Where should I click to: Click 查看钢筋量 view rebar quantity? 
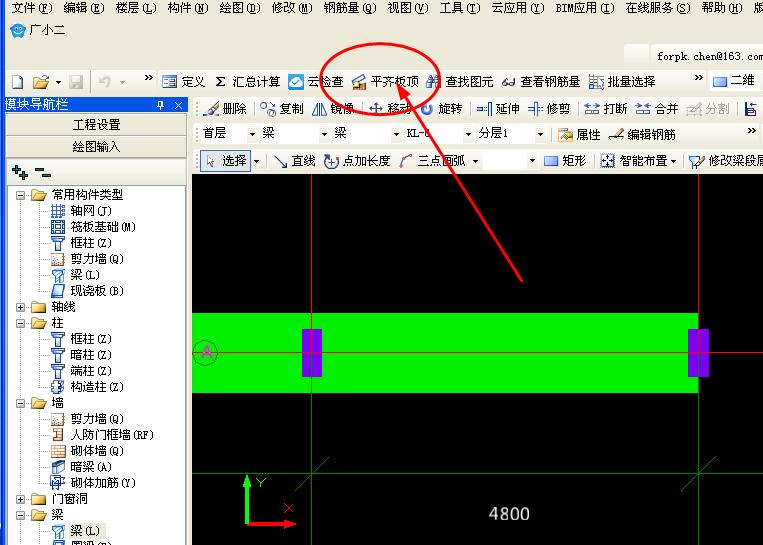click(541, 82)
